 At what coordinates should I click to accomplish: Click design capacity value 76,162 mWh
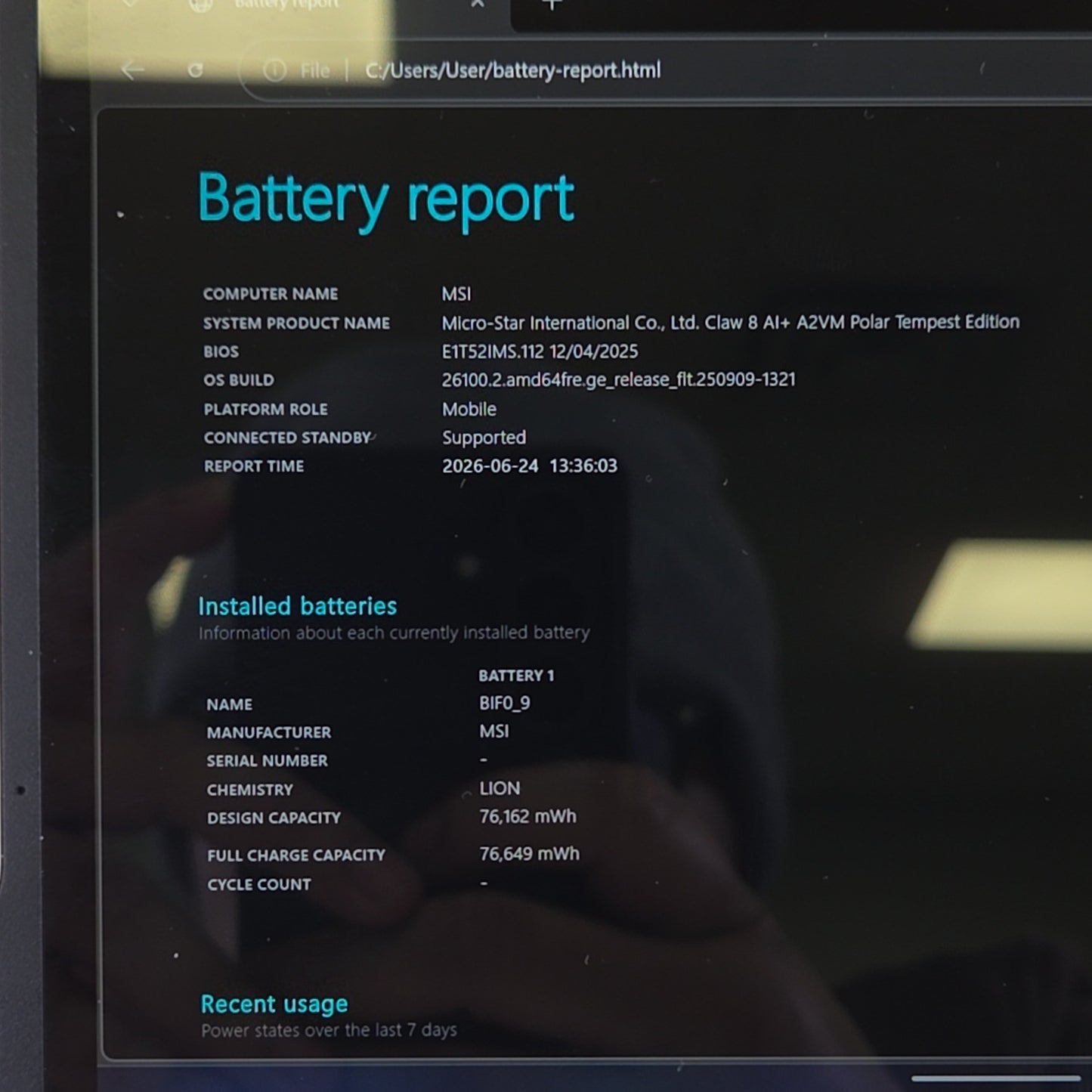[527, 817]
